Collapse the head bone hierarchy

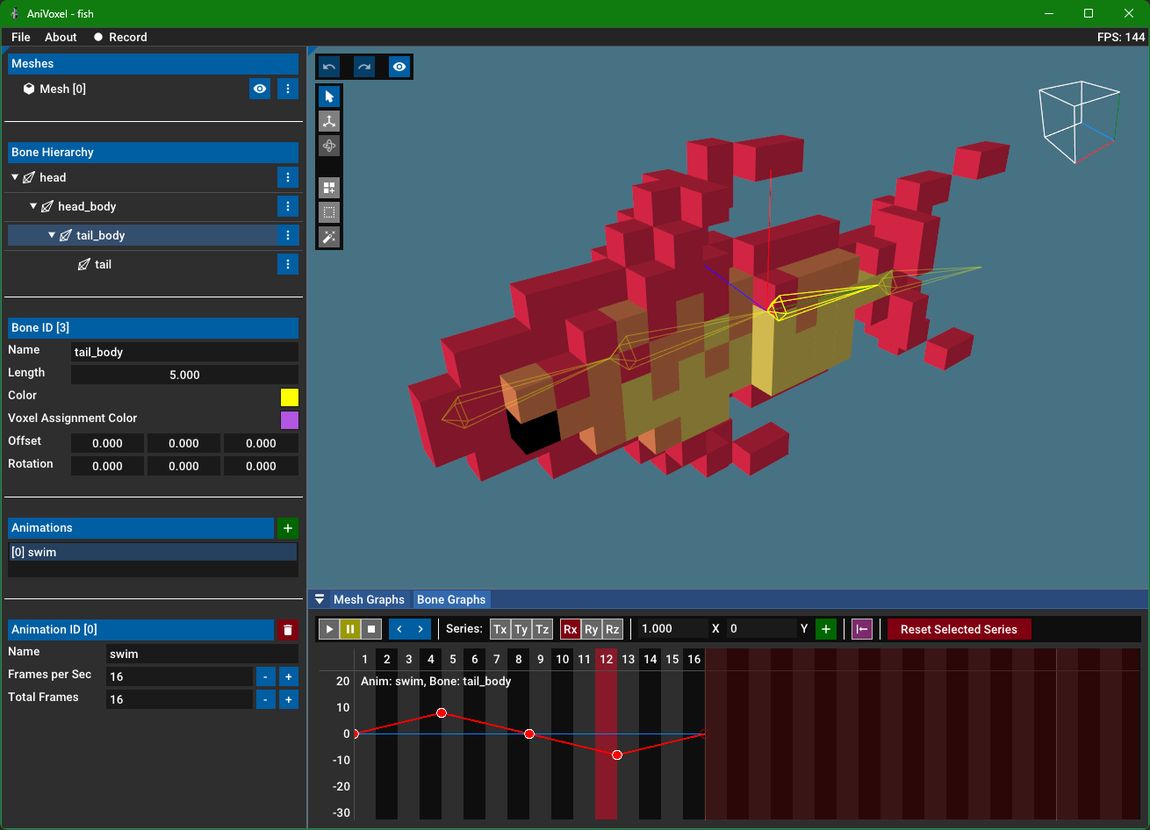click(x=15, y=177)
